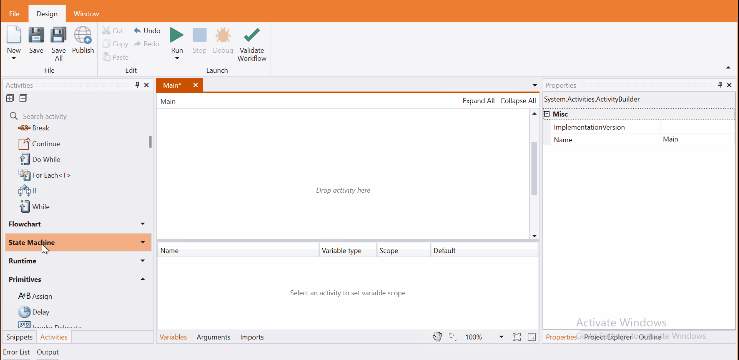The width and height of the screenshot is (739, 360).
Task: Select the Continue activity
Action: [39, 144]
